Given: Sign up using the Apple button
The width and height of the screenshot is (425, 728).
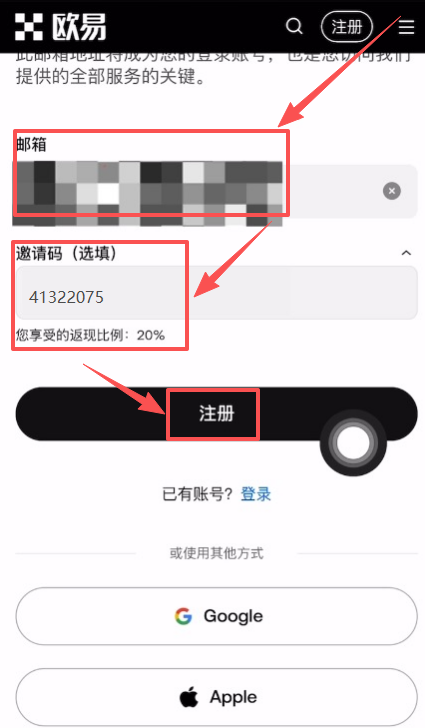Looking at the screenshot, I should click(216, 697).
